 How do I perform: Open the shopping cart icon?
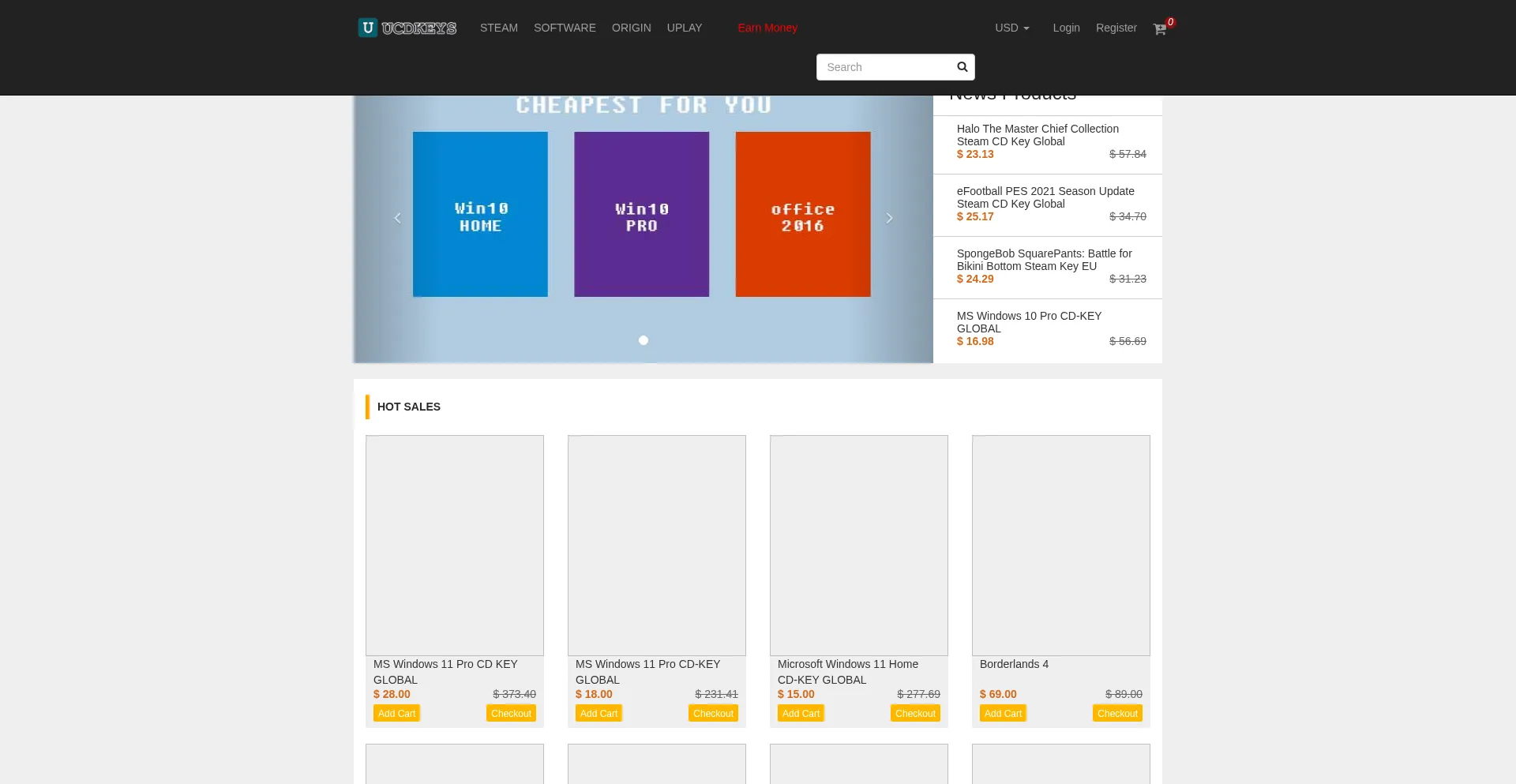[x=1159, y=29]
